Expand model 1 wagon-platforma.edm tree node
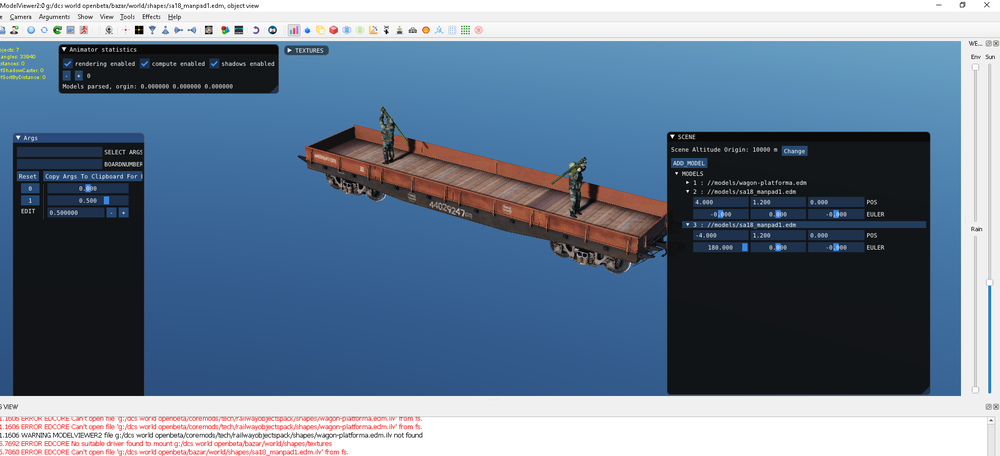This screenshot has width=1000, height=456. (687, 183)
